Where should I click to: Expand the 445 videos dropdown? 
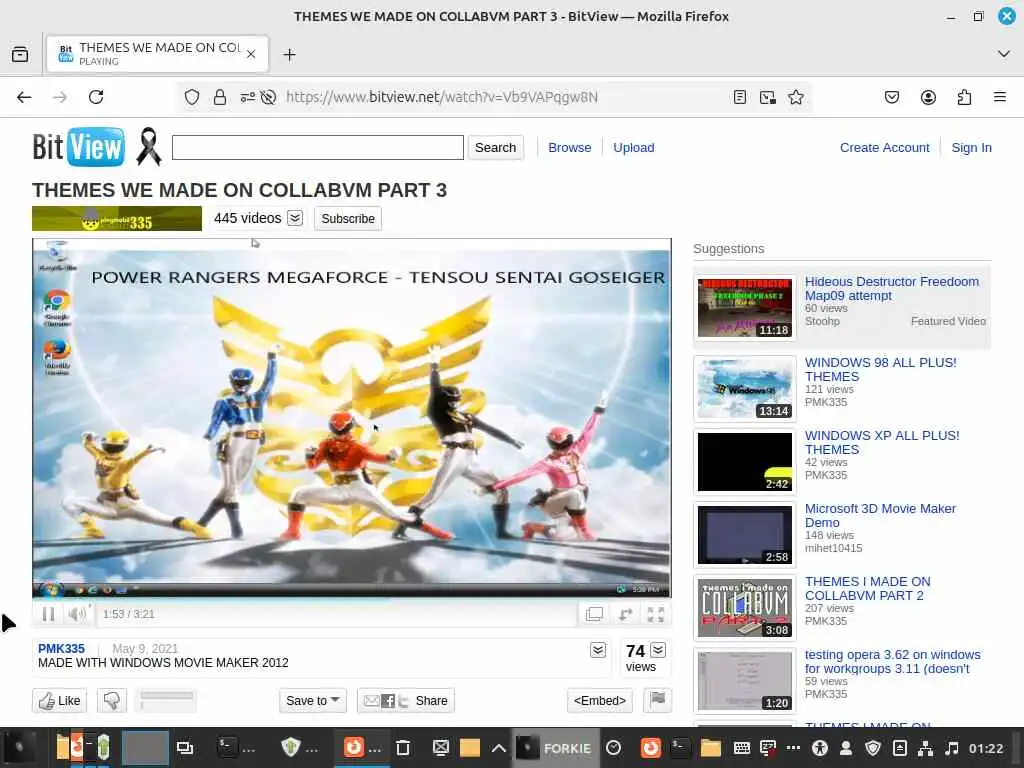(295, 218)
